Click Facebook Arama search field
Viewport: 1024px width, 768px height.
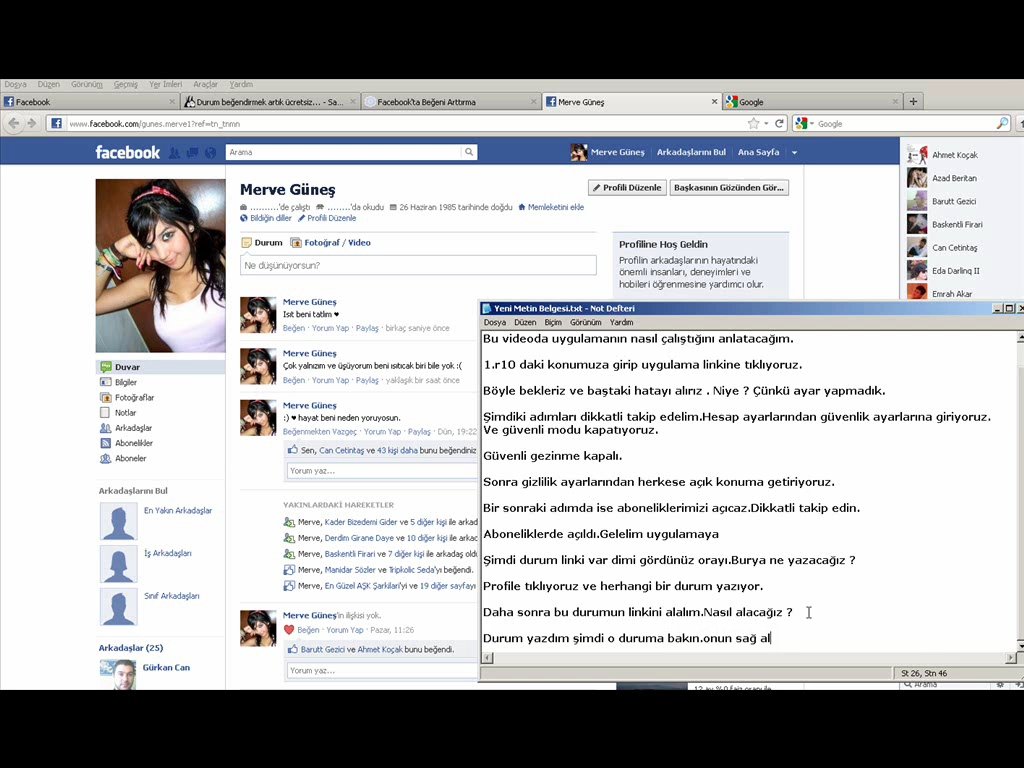344,152
